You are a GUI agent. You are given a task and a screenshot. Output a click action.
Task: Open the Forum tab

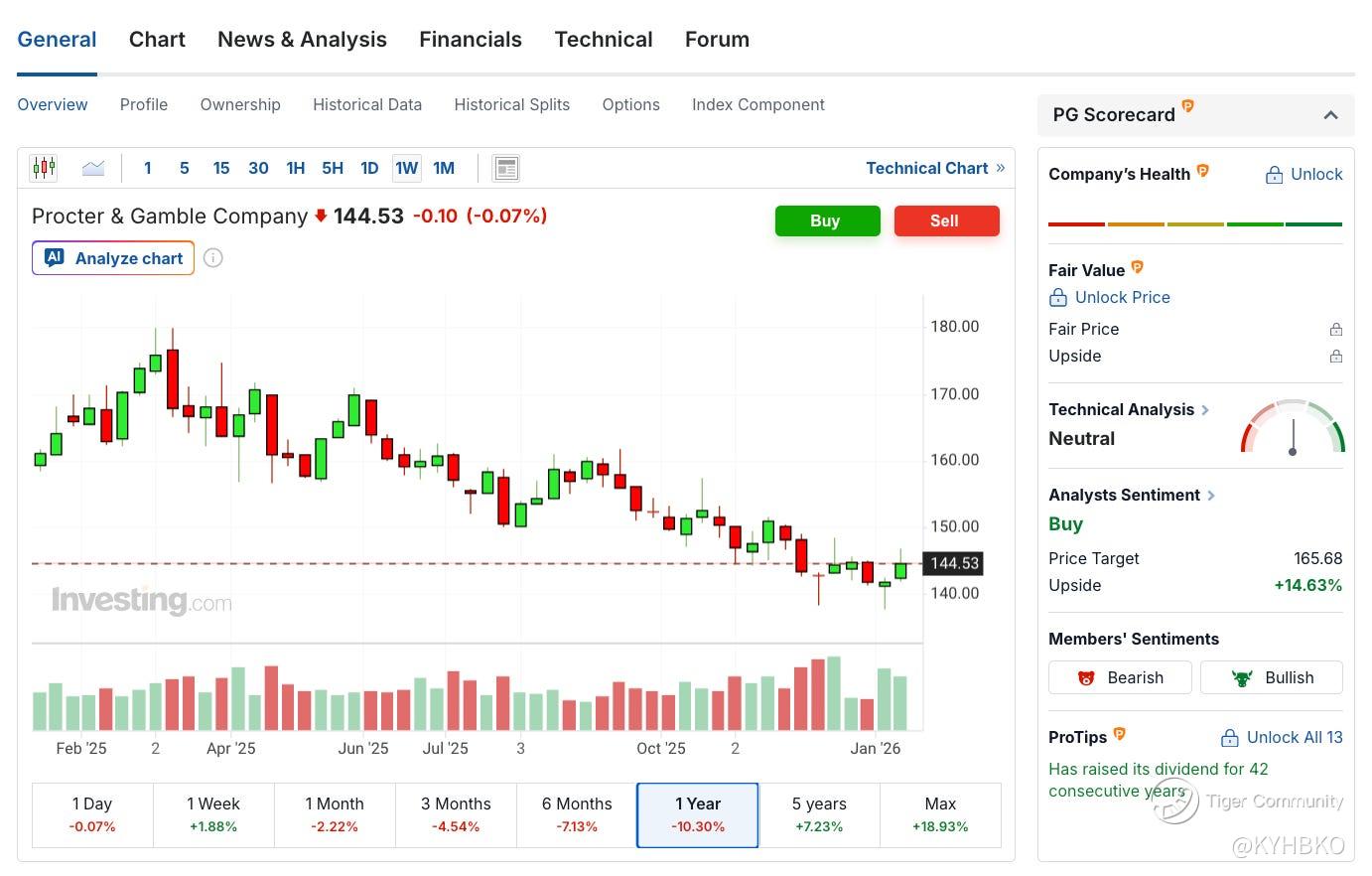coord(717,40)
